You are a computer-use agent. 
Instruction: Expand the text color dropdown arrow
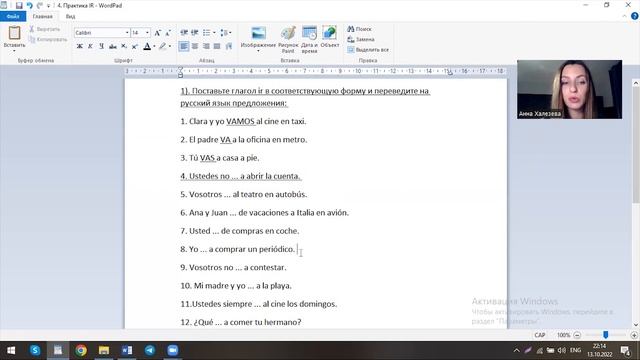coord(154,47)
